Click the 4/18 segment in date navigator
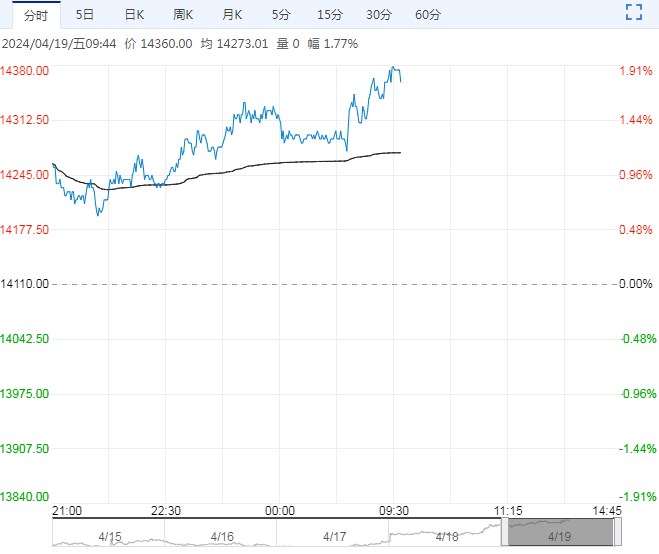 [449, 536]
